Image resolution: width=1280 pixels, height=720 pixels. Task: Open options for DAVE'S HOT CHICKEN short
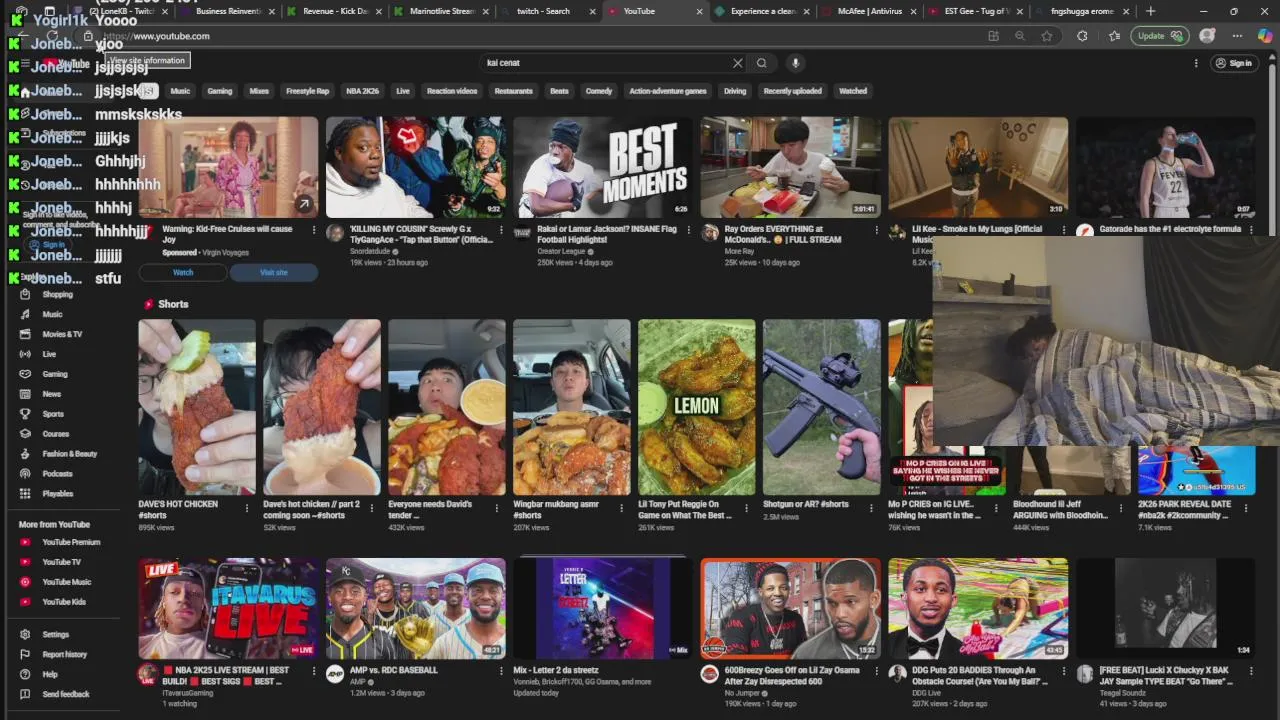click(x=247, y=508)
